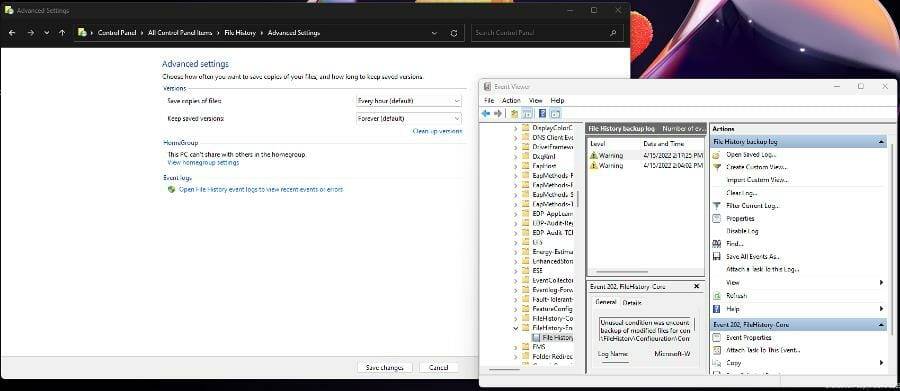Click the Refresh icon in Actions pane
Viewport: 900px width, 391px height.
coord(716,296)
